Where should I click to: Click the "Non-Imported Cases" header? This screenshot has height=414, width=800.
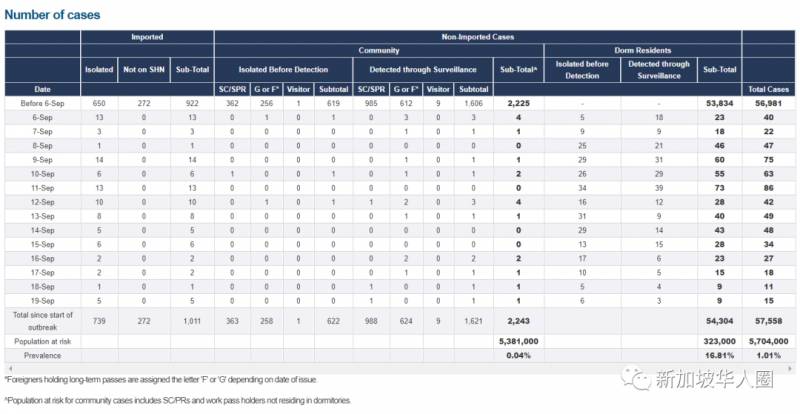coord(477,37)
